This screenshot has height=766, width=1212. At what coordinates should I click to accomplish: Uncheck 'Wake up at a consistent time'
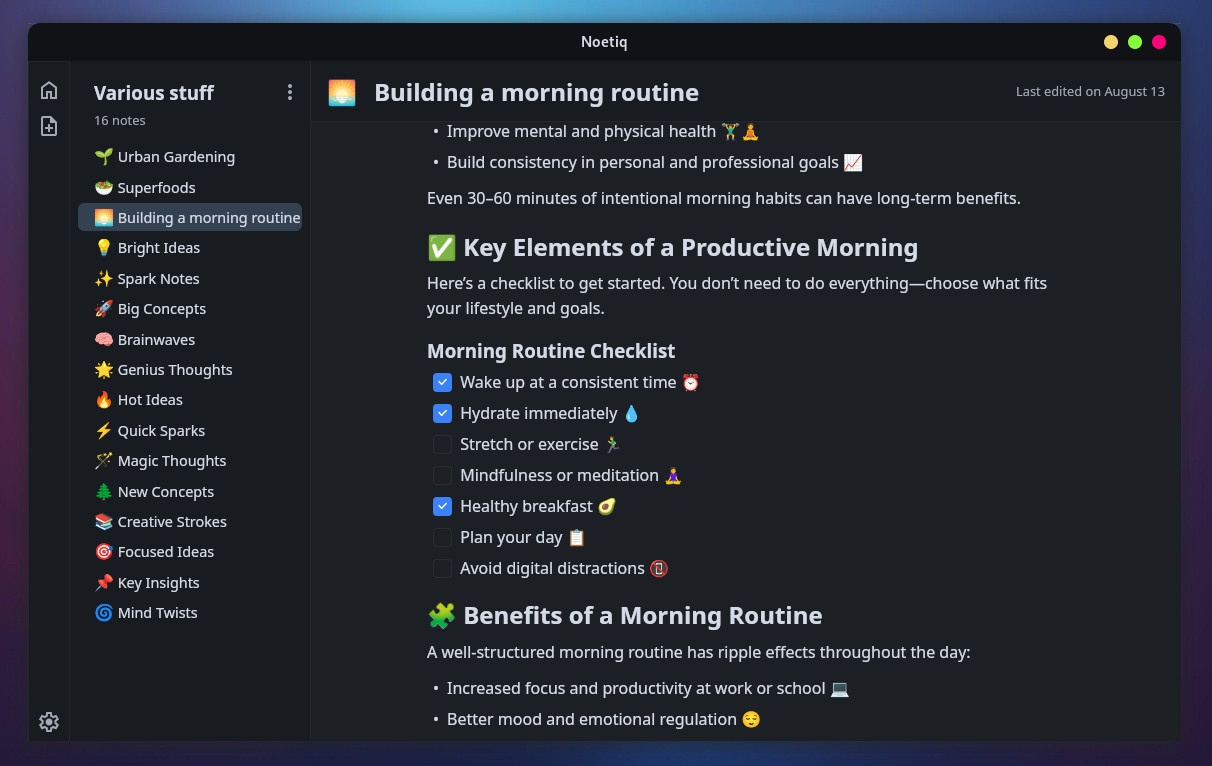[442, 382]
